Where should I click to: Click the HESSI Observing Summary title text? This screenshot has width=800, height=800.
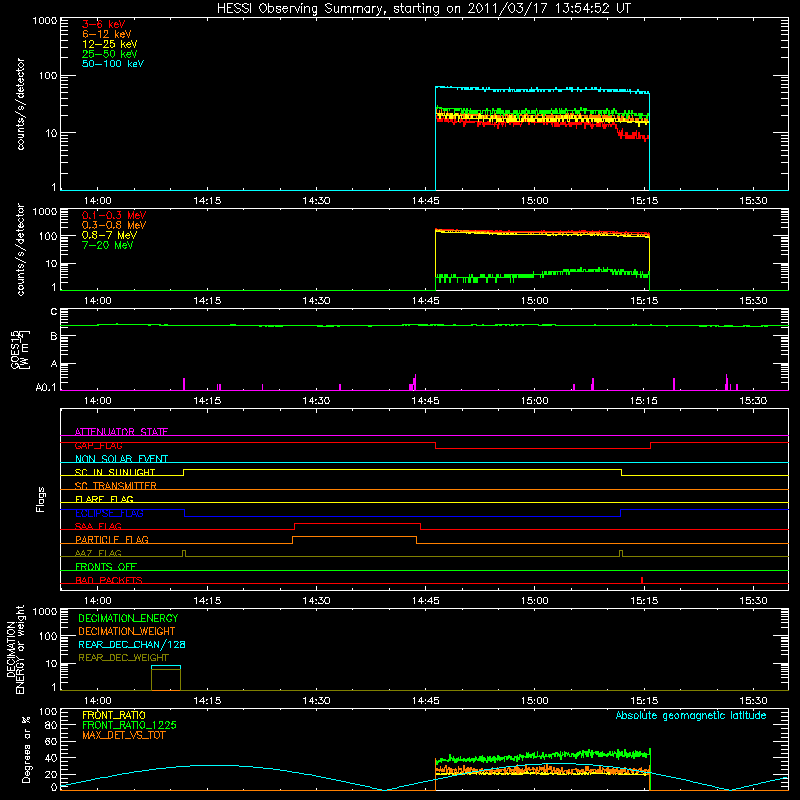pyautogui.click(x=423, y=9)
